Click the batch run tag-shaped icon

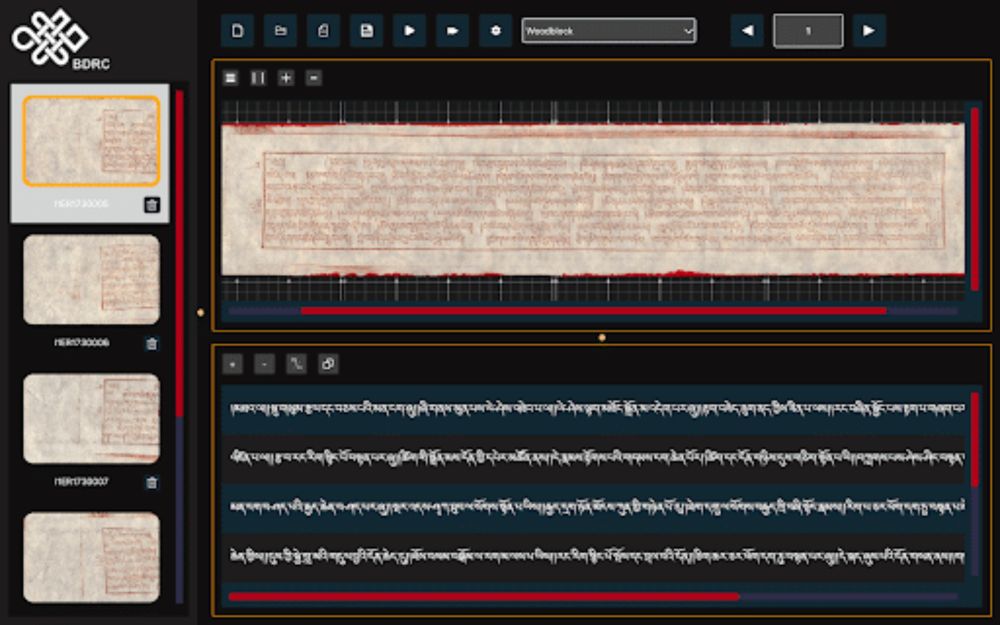coord(453,31)
